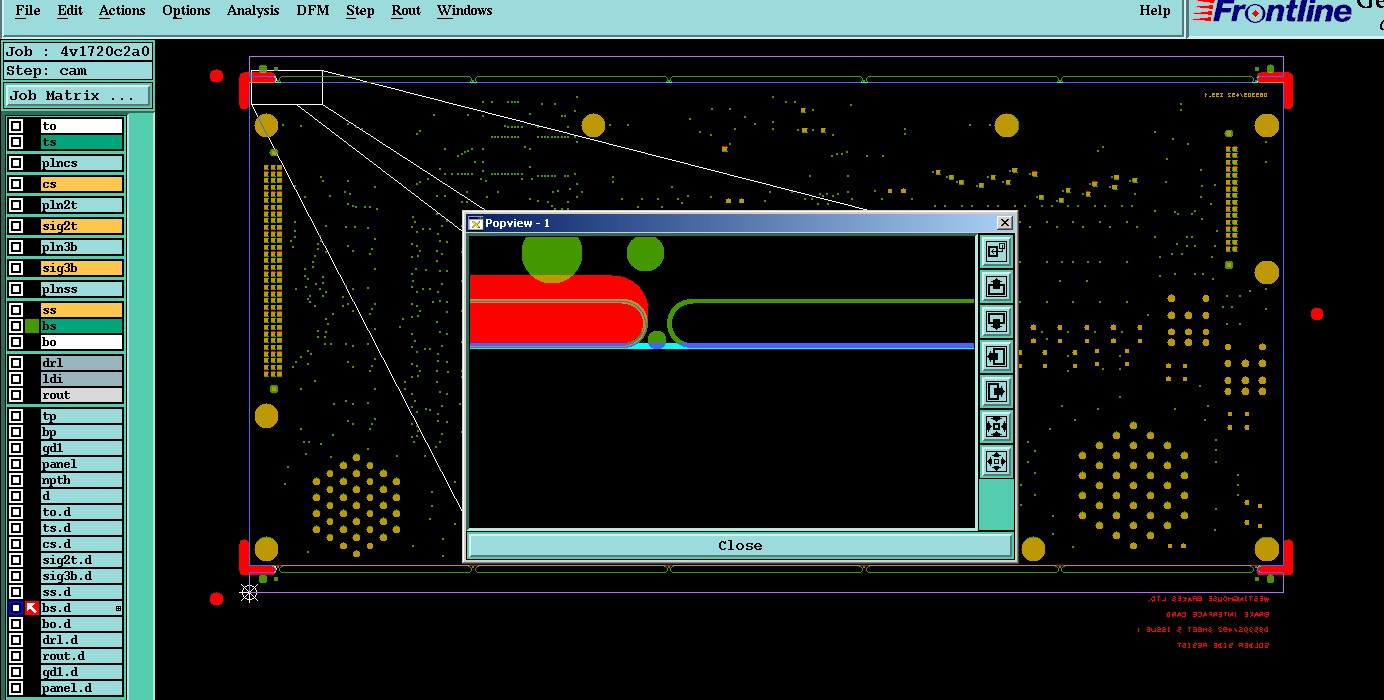Image resolution: width=1384 pixels, height=700 pixels.
Task: Select the bo layer name
Action: (x=81, y=342)
